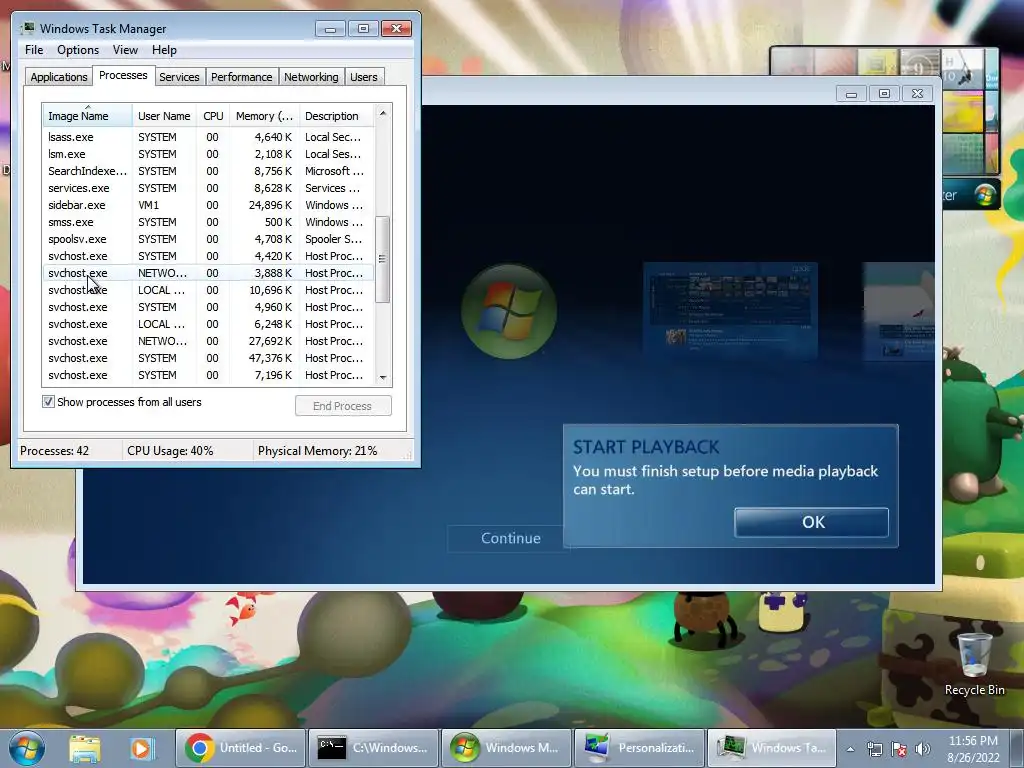Click the Windows logo in Media Center
1024x768 pixels.
509,311
